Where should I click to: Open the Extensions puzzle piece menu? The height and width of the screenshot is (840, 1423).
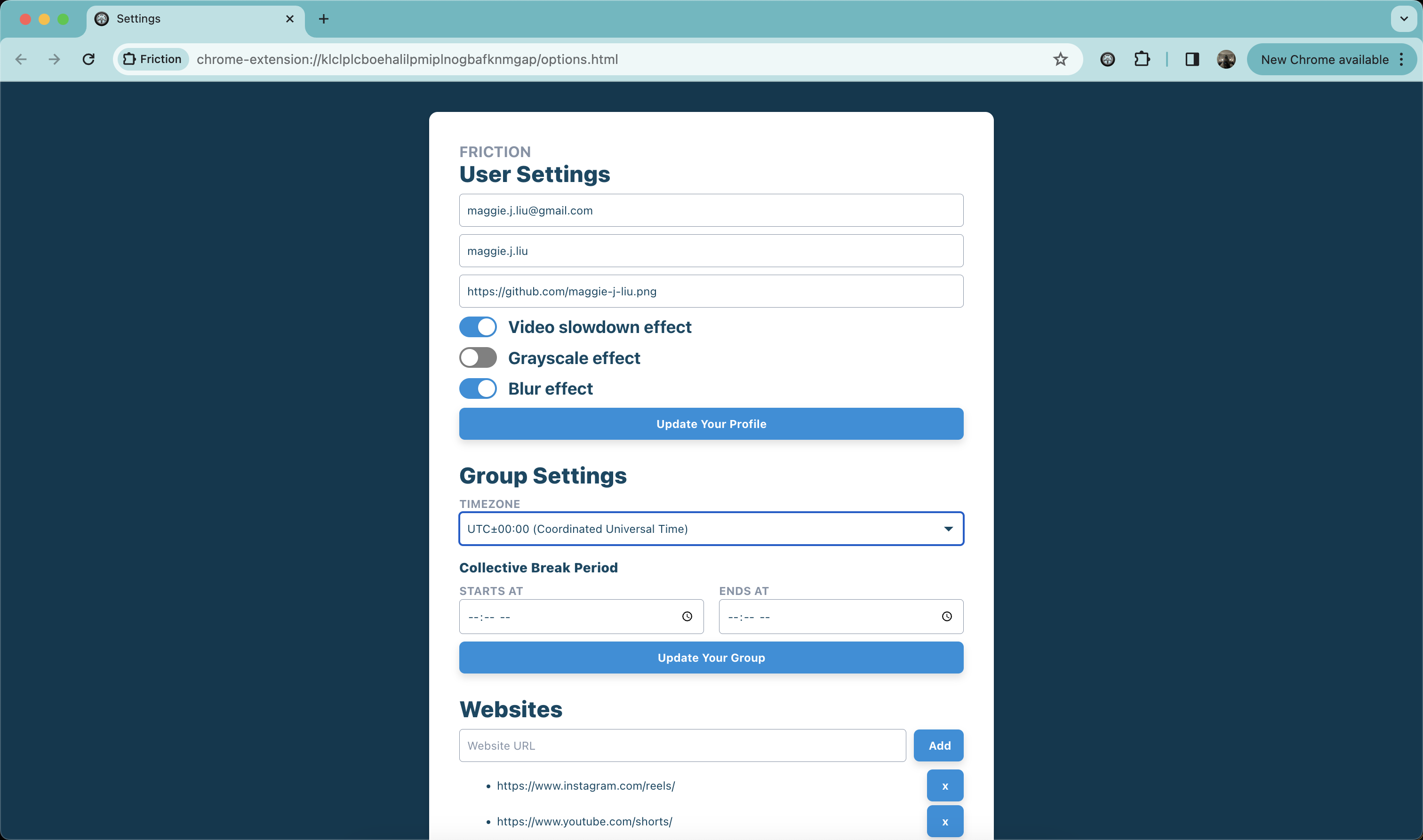(x=1142, y=59)
